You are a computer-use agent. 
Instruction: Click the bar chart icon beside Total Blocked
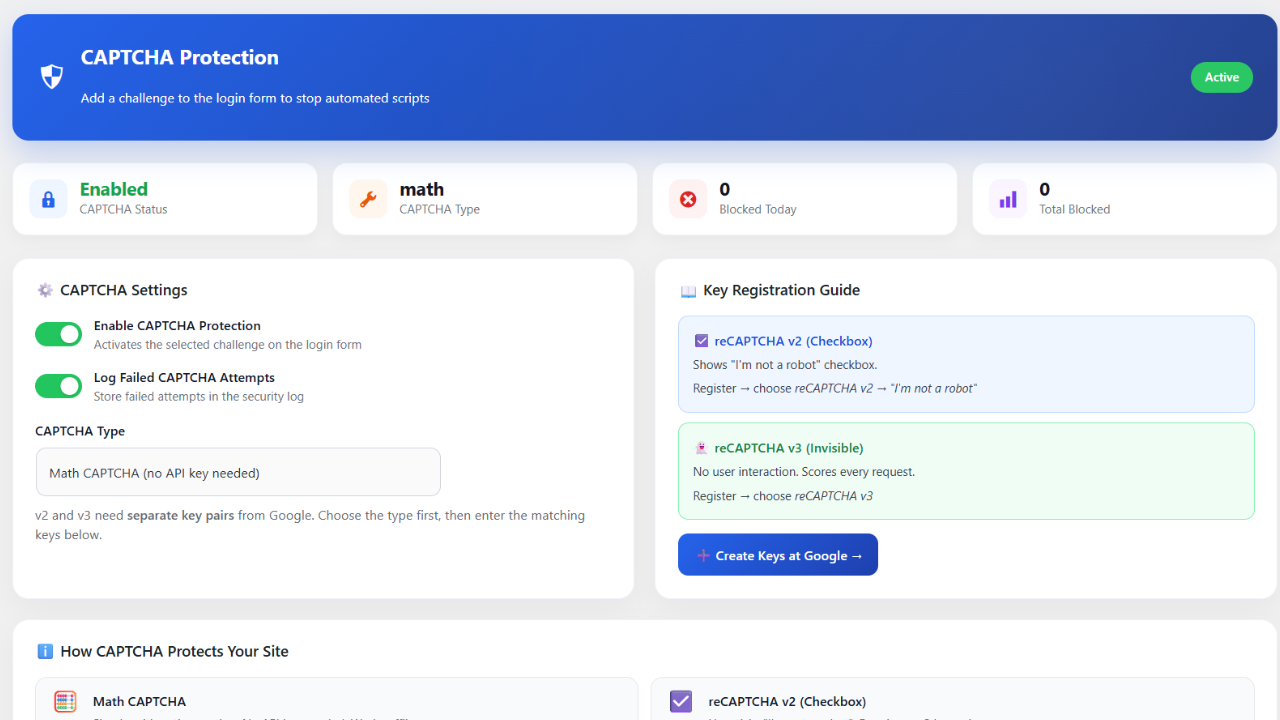(x=1008, y=199)
